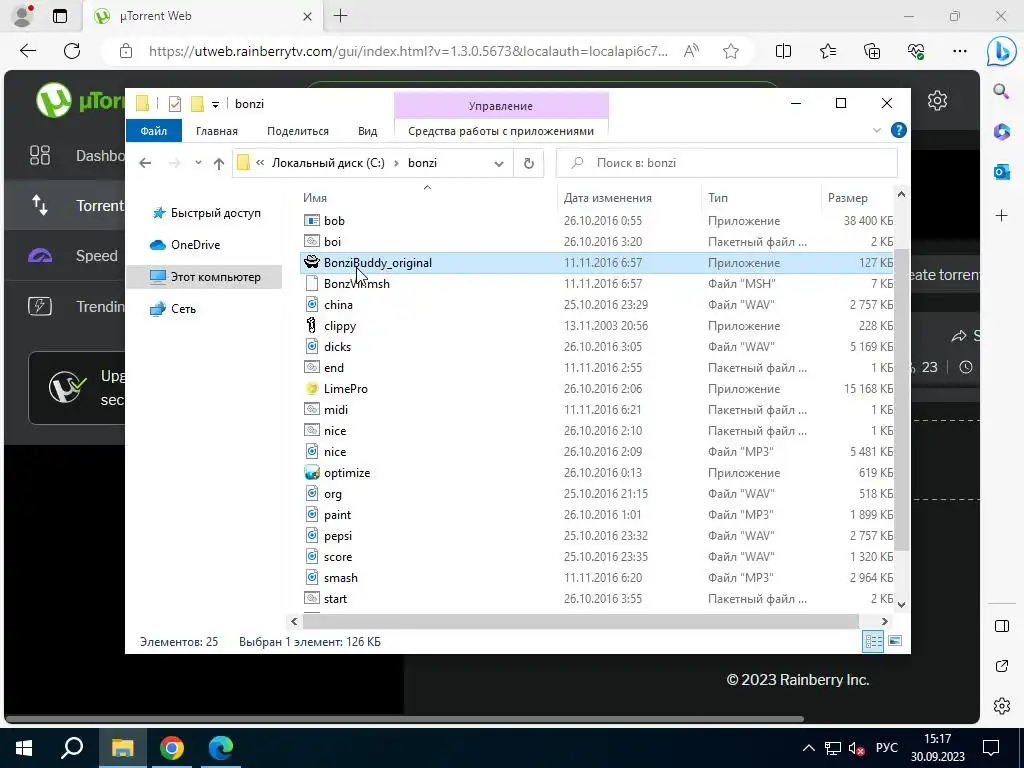Open Chrome from the taskbar
The width and height of the screenshot is (1024, 768).
[172, 748]
